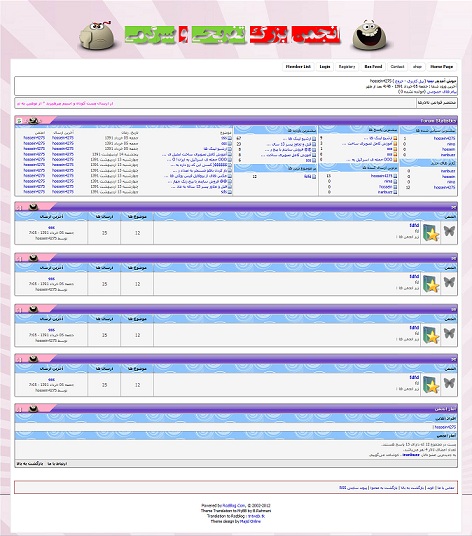Image resolution: width=472 pixels, height=536 pixels.
Task: Click the star book icon in the fourth forum category
Action: pos(431,385)
